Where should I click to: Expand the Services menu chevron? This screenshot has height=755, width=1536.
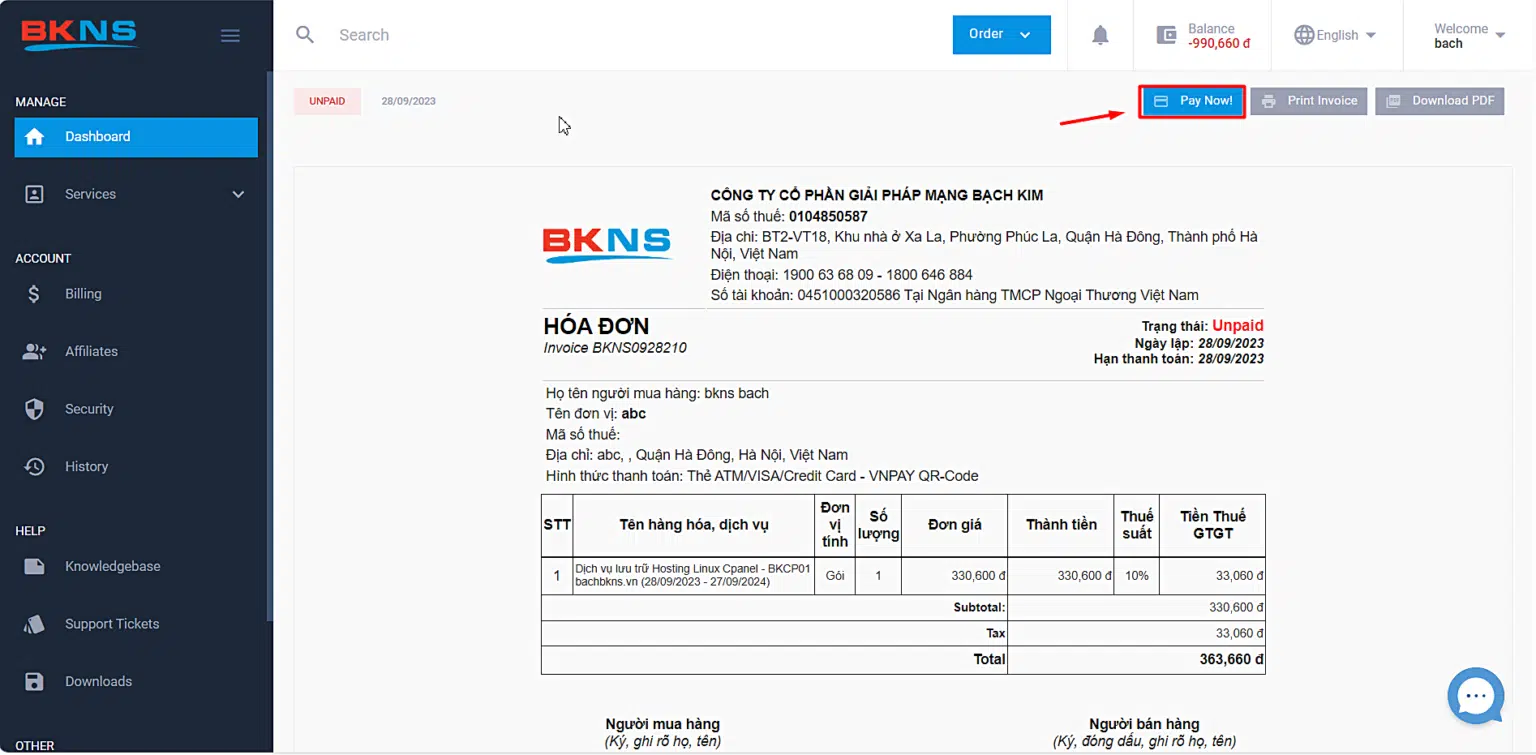238,194
